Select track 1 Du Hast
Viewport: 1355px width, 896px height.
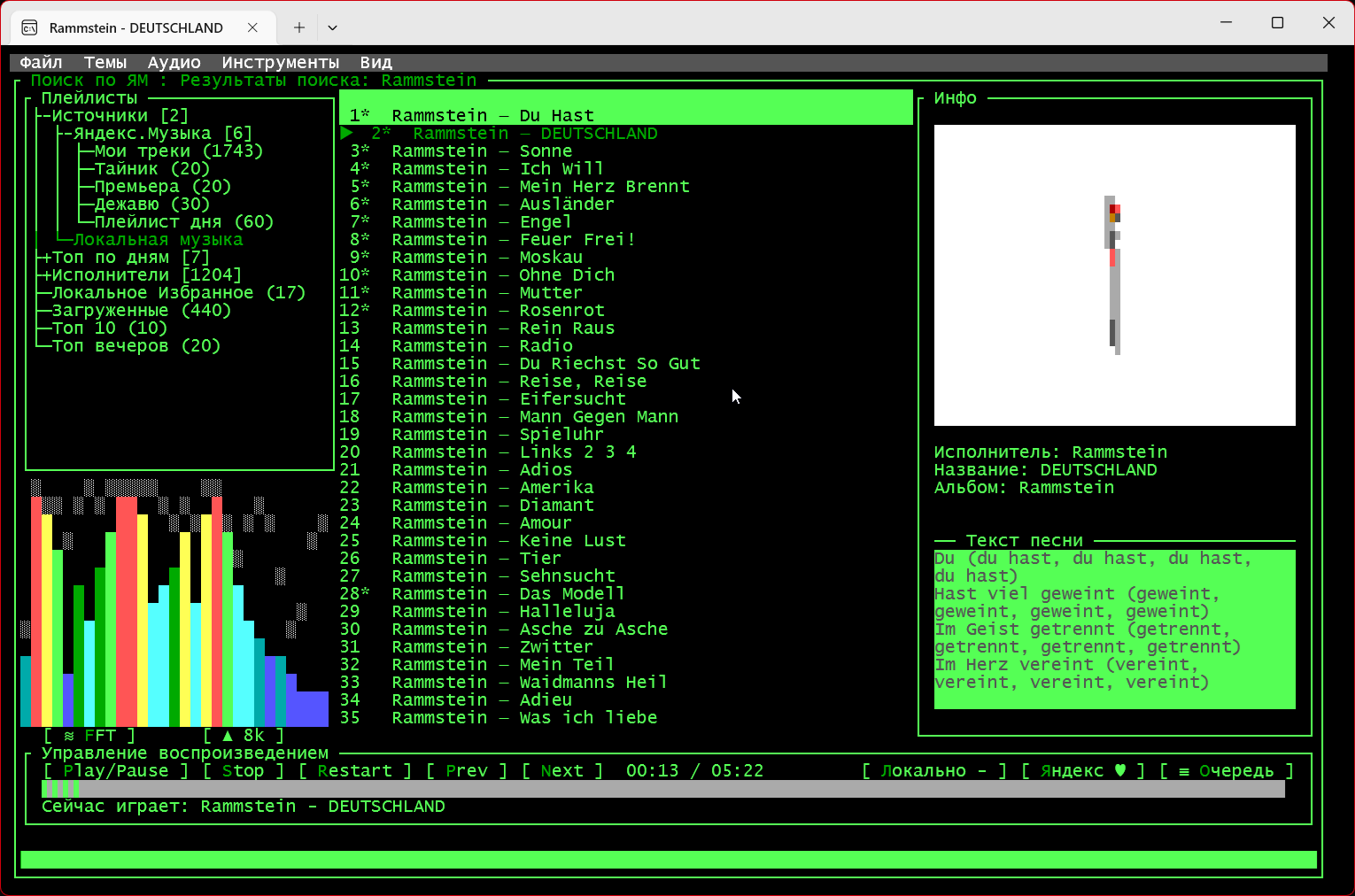(x=626, y=116)
